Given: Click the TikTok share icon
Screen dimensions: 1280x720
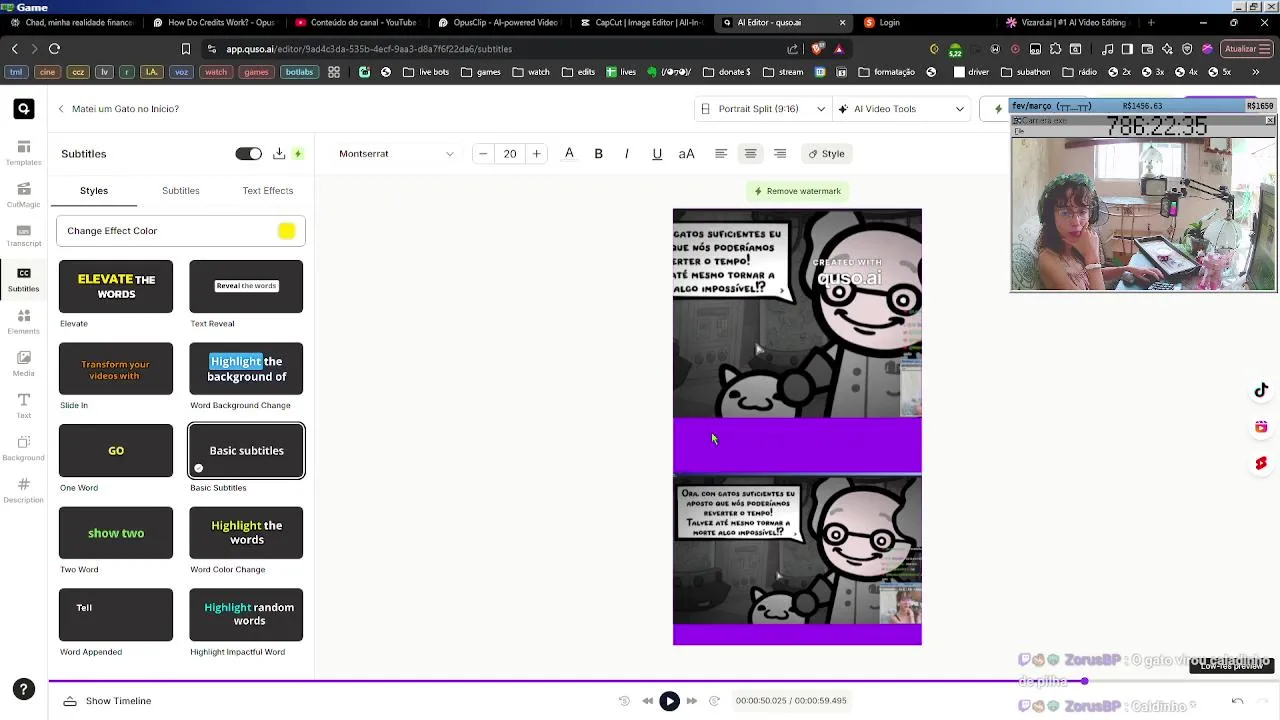Looking at the screenshot, I should click(1261, 391).
